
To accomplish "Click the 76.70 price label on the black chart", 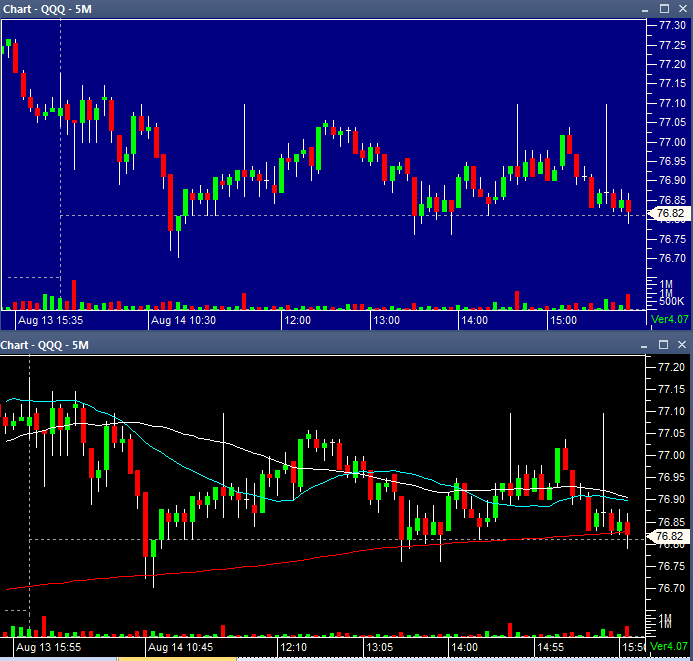I will (x=671, y=589).
